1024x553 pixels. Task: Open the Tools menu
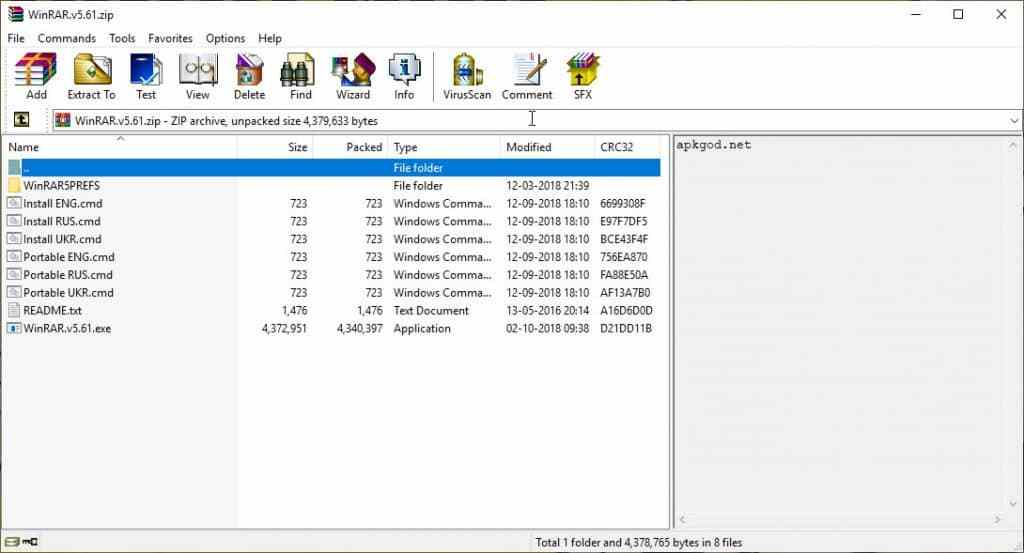(x=122, y=39)
